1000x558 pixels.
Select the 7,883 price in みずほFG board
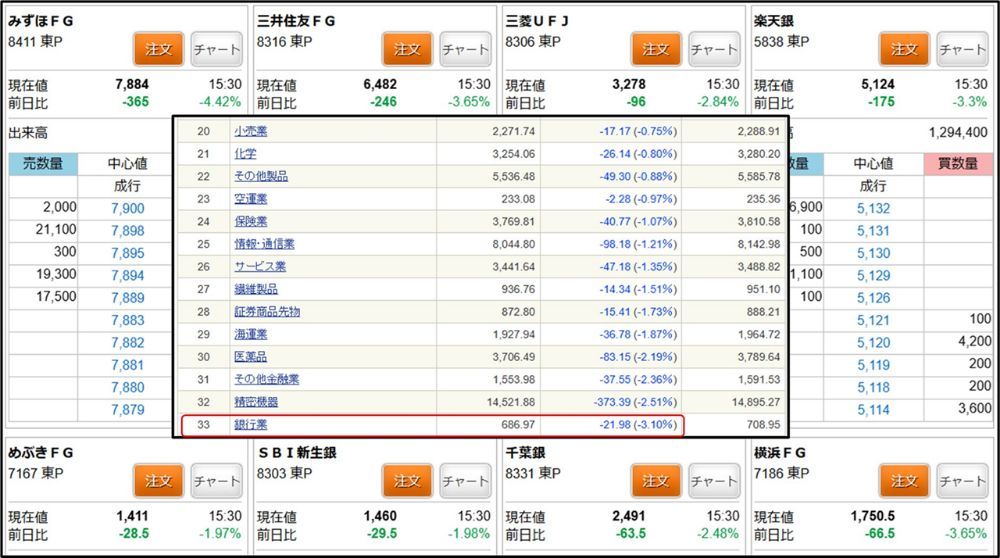[x=128, y=320]
